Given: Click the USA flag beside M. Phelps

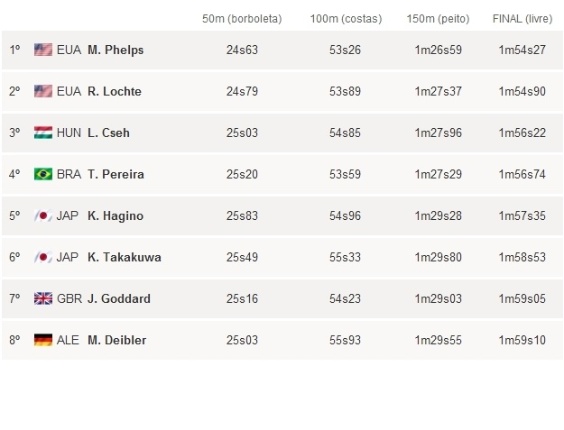Looking at the screenshot, I should (x=43, y=50).
